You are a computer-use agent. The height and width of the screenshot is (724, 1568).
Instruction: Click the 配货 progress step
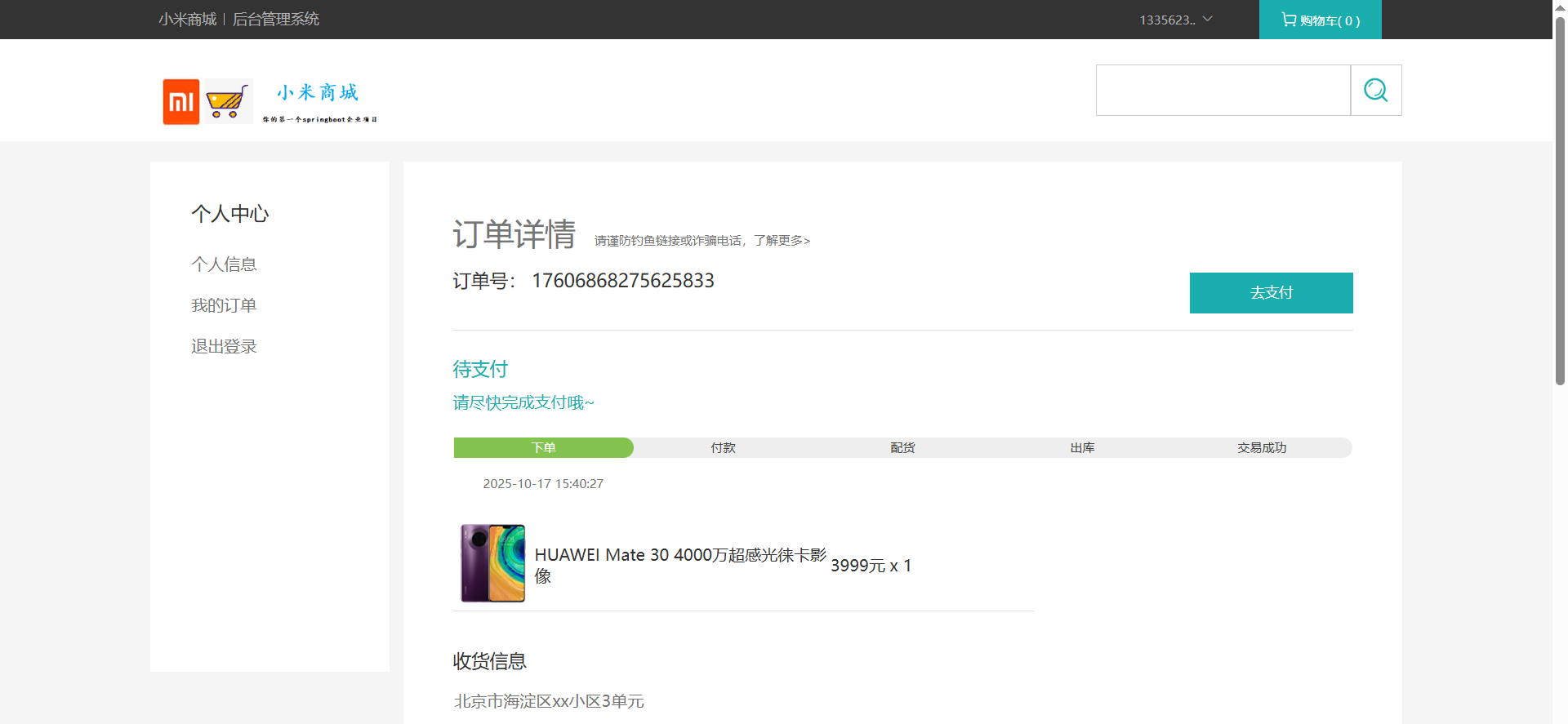tap(902, 447)
